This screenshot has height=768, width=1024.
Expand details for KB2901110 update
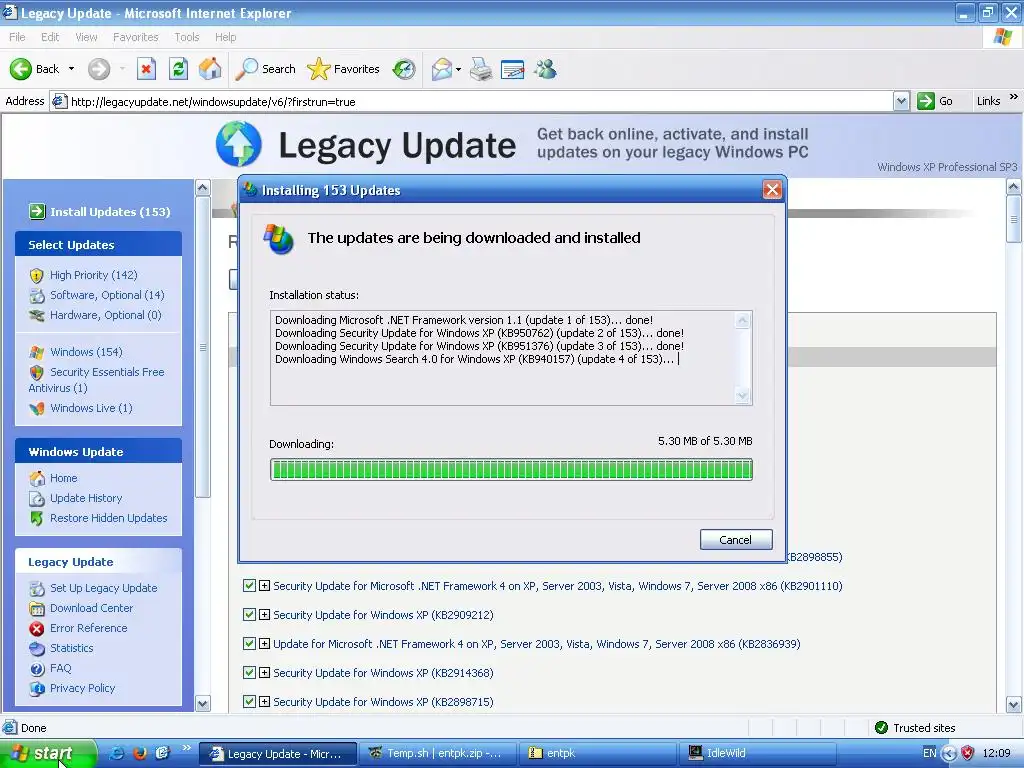(264, 586)
